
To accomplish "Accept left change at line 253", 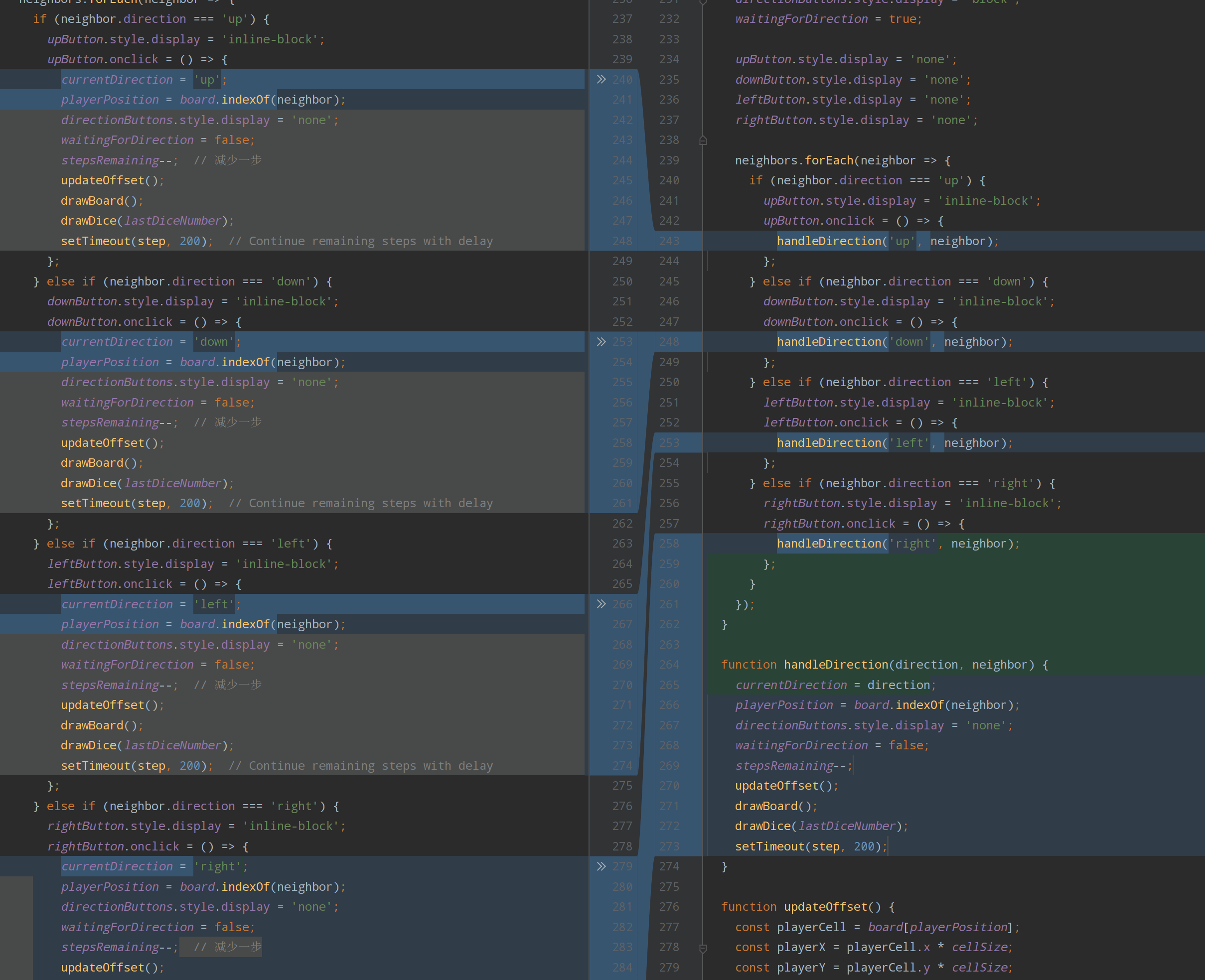I will (601, 342).
